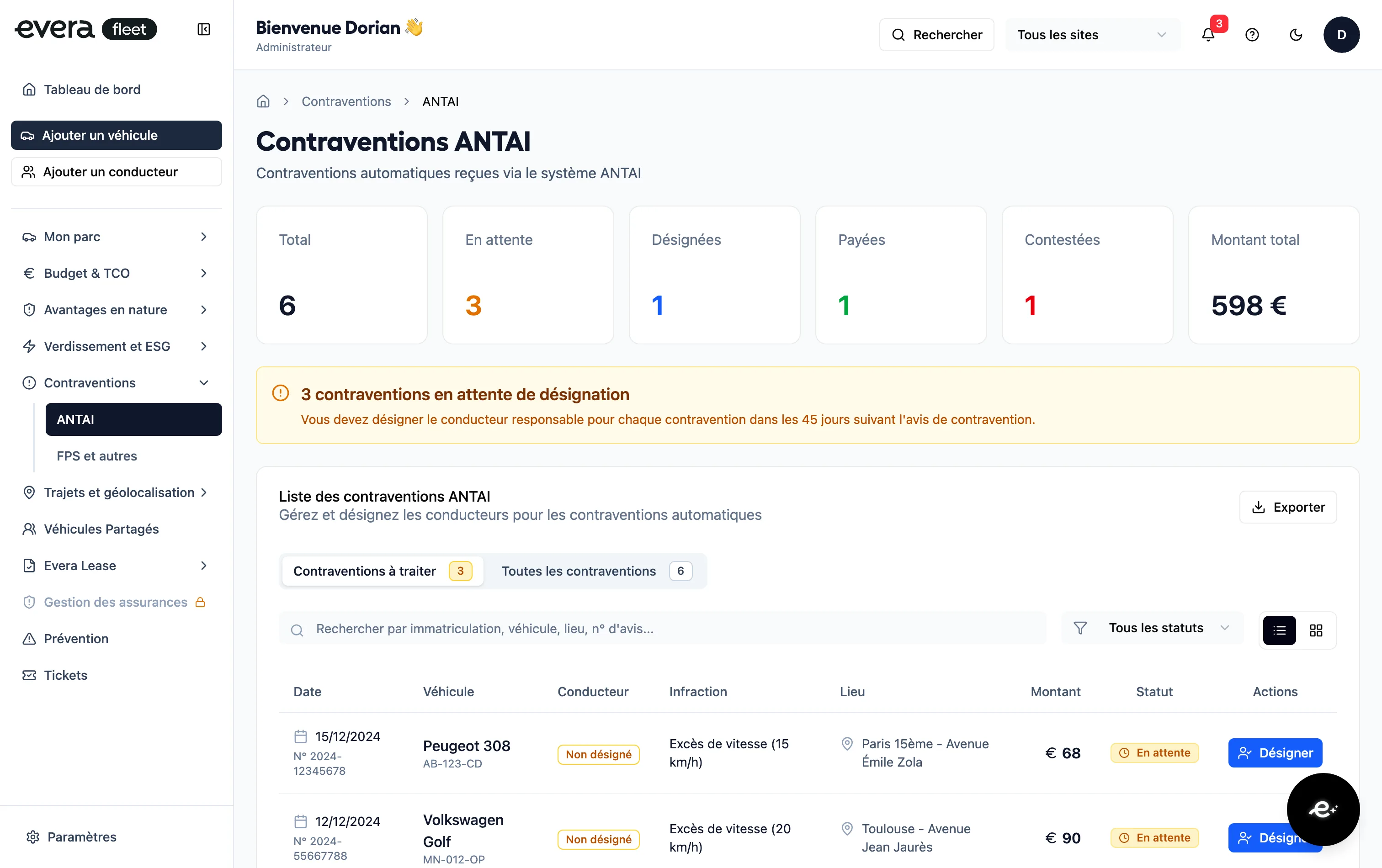Click the Rechercher button in header

(936, 35)
